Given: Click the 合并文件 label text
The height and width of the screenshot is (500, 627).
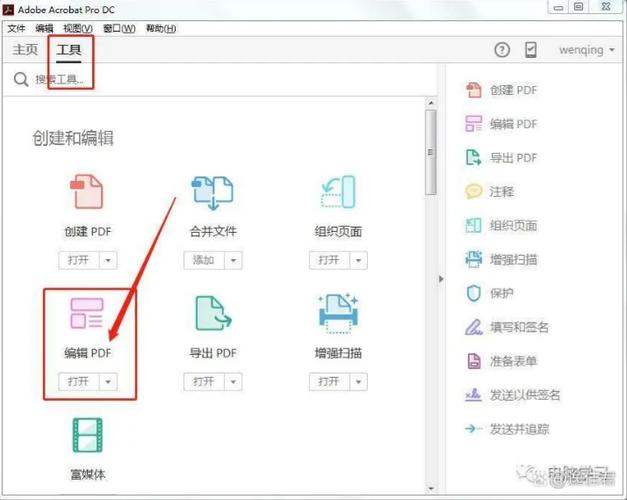Looking at the screenshot, I should [213, 231].
